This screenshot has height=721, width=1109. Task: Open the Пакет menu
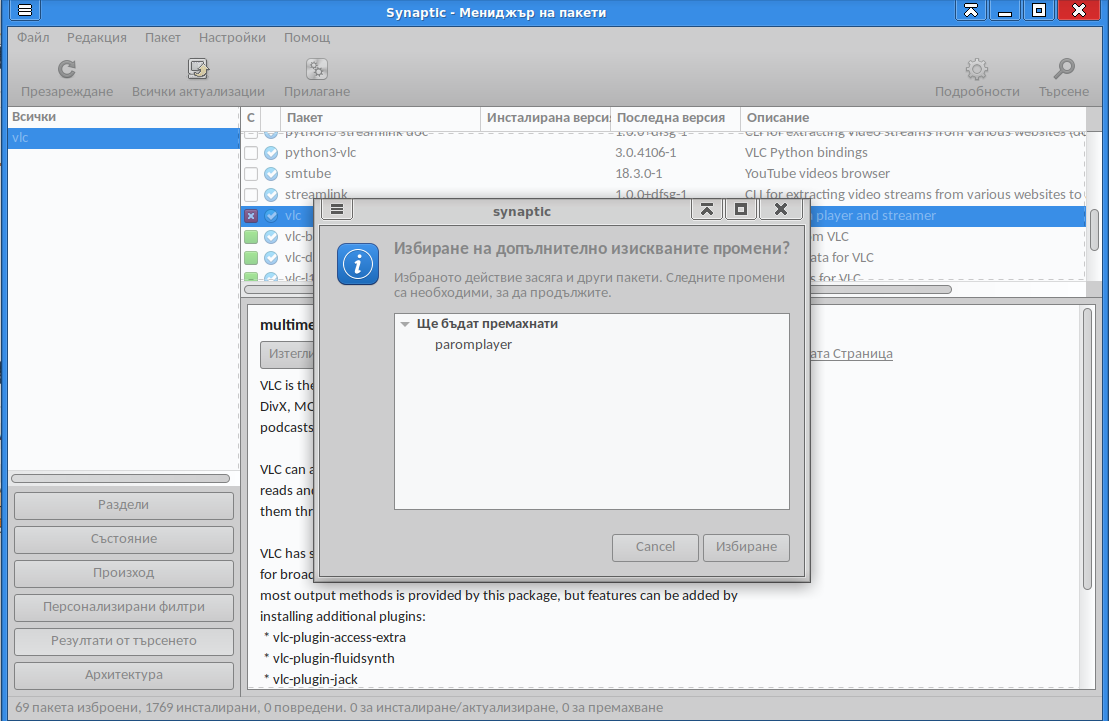163,38
